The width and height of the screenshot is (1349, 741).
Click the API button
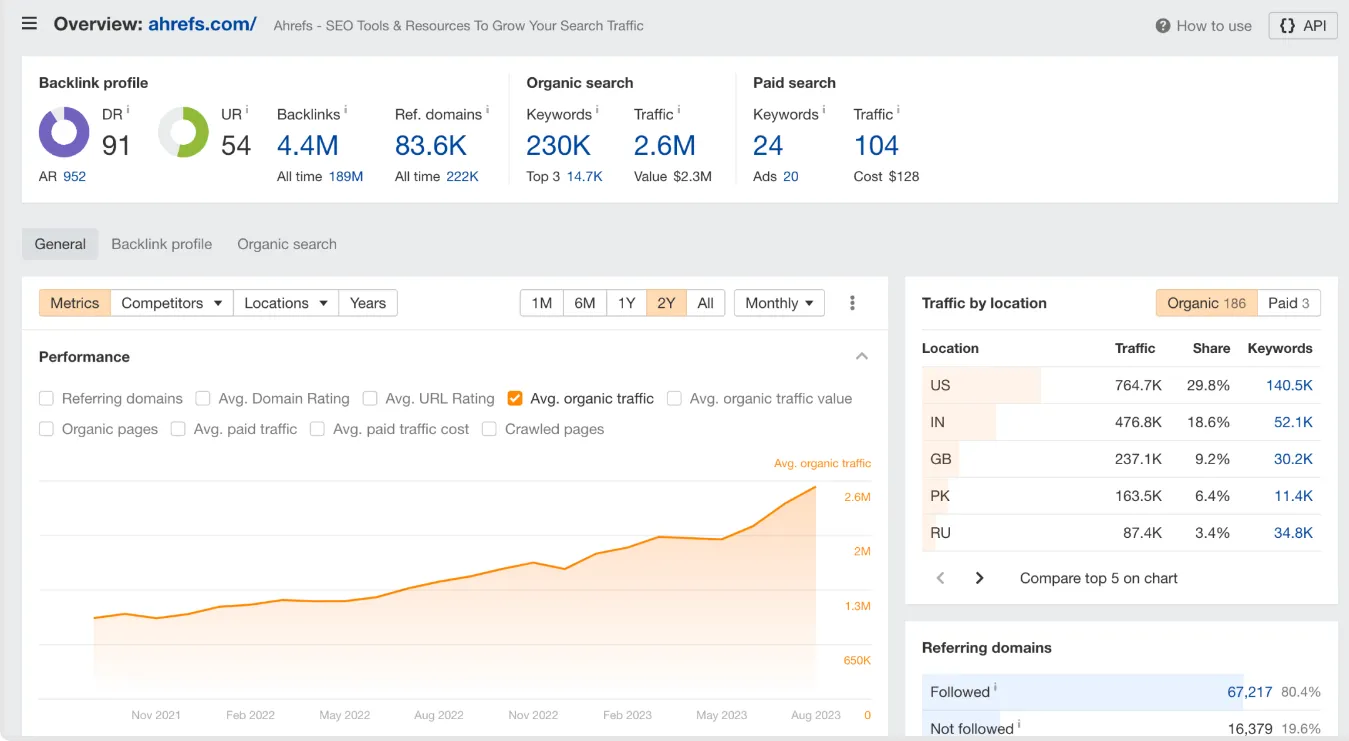pos(1302,26)
